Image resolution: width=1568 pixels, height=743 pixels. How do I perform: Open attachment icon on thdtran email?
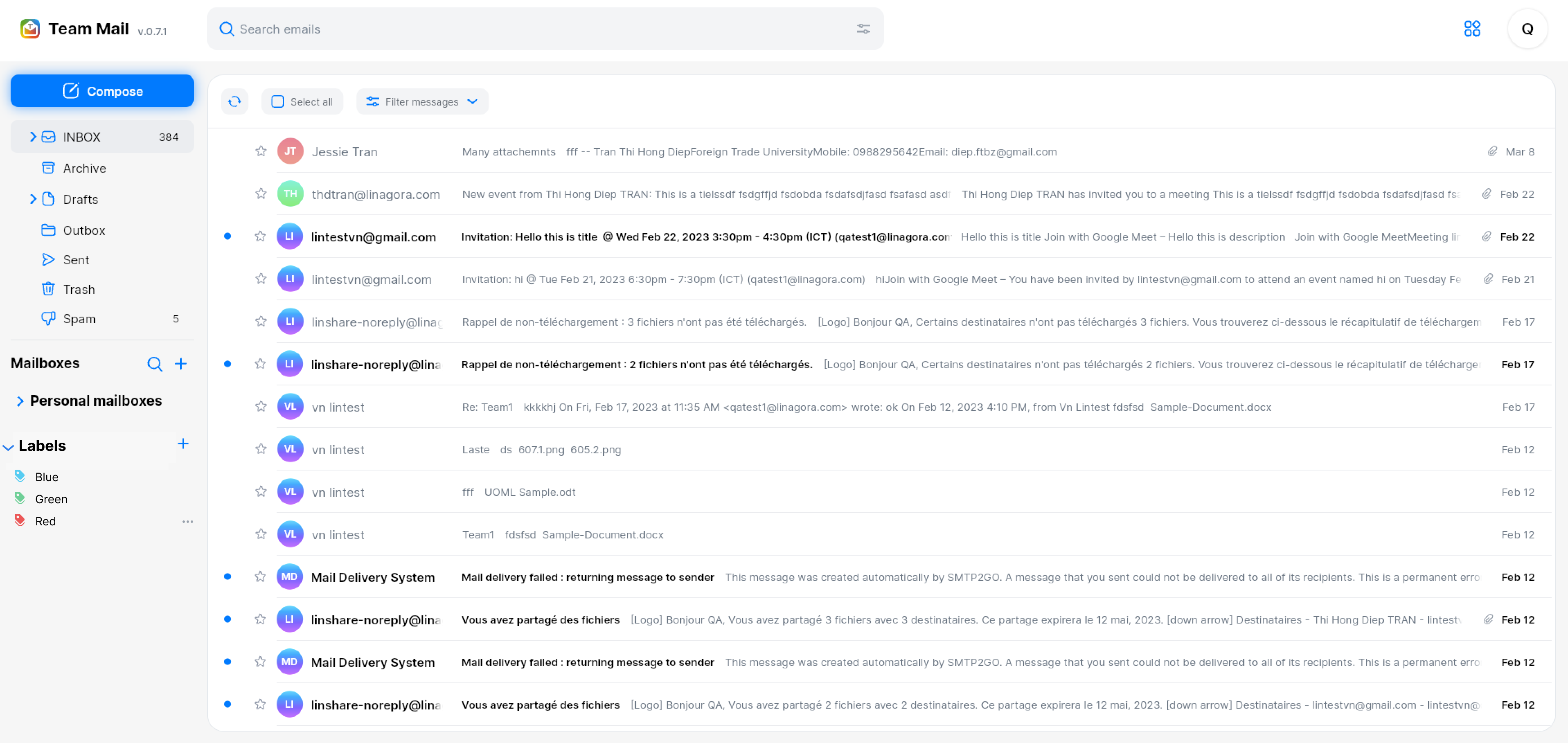click(x=1487, y=194)
